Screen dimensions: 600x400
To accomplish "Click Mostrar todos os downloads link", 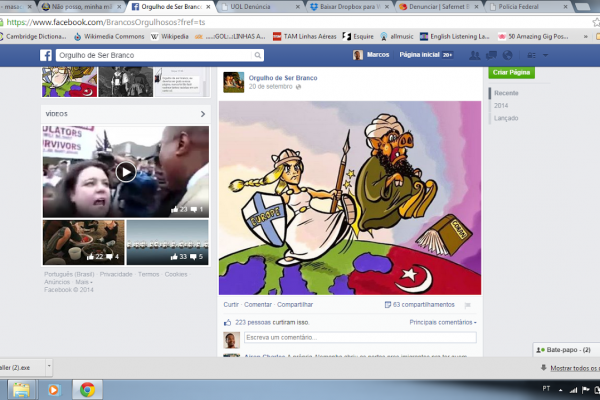I will click(575, 368).
